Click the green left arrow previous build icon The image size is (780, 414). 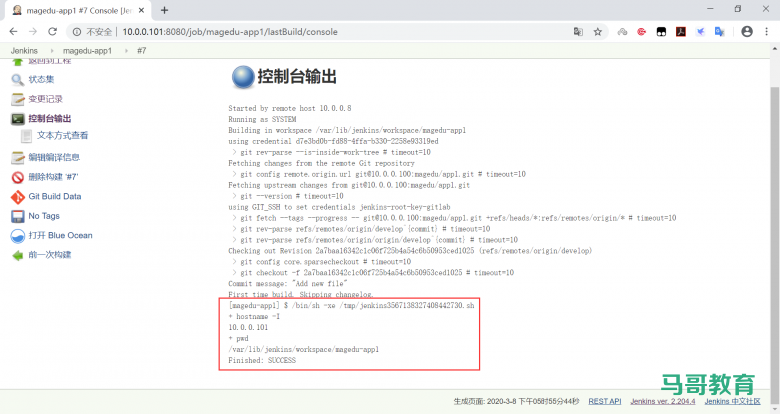[17, 255]
